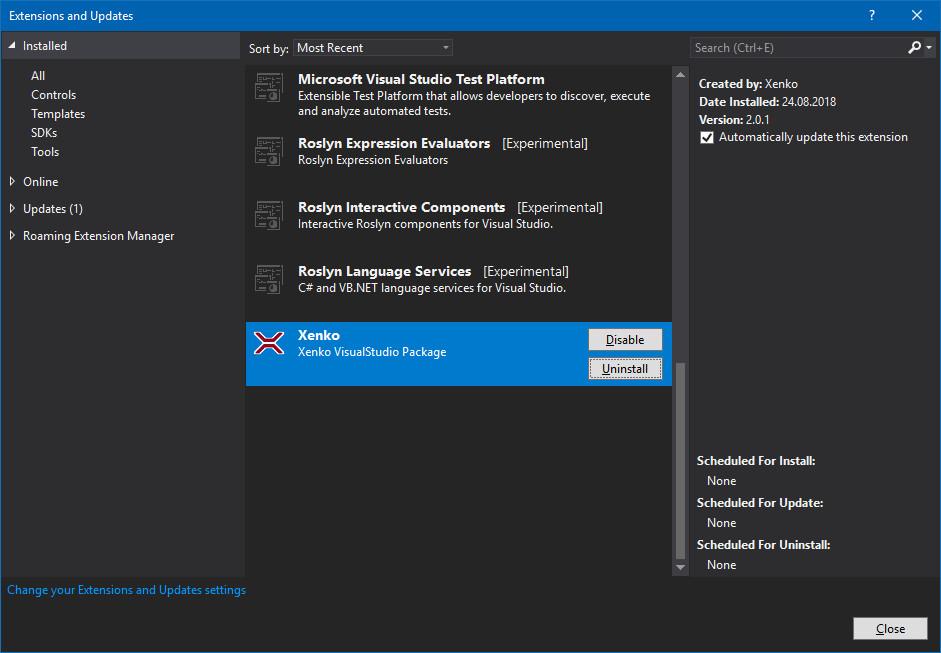Viewport: 941px width, 653px height.
Task: Toggle Automatically update this extension checkbox
Action: click(x=707, y=137)
